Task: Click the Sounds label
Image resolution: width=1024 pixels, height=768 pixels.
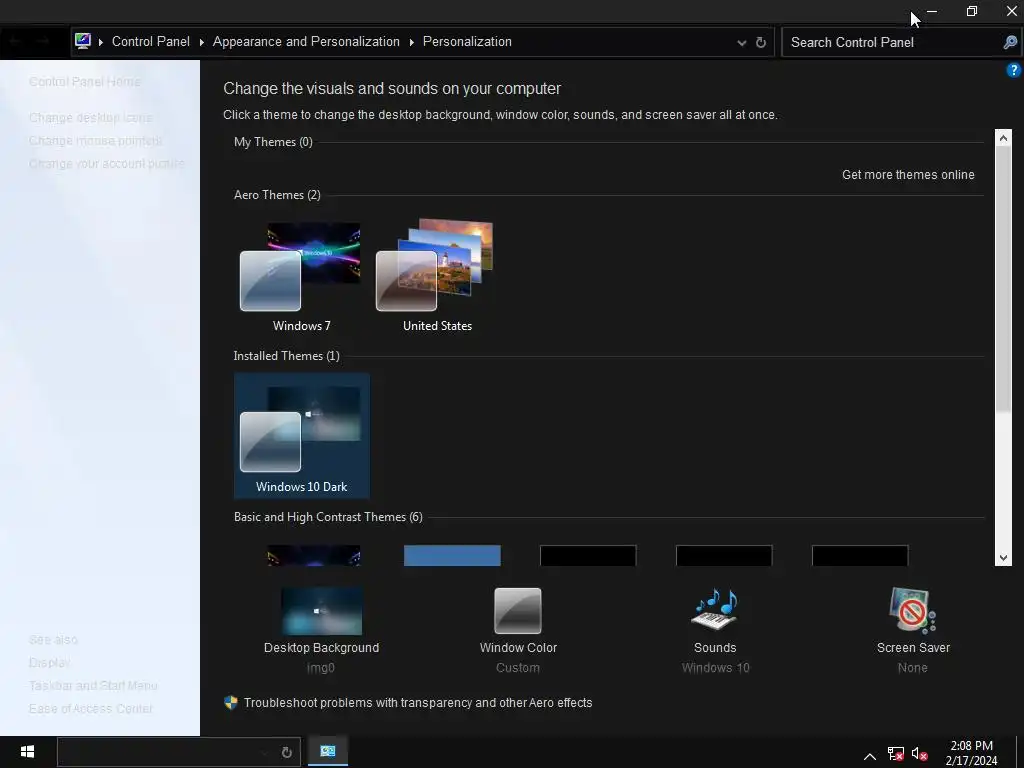Action: coord(715,648)
